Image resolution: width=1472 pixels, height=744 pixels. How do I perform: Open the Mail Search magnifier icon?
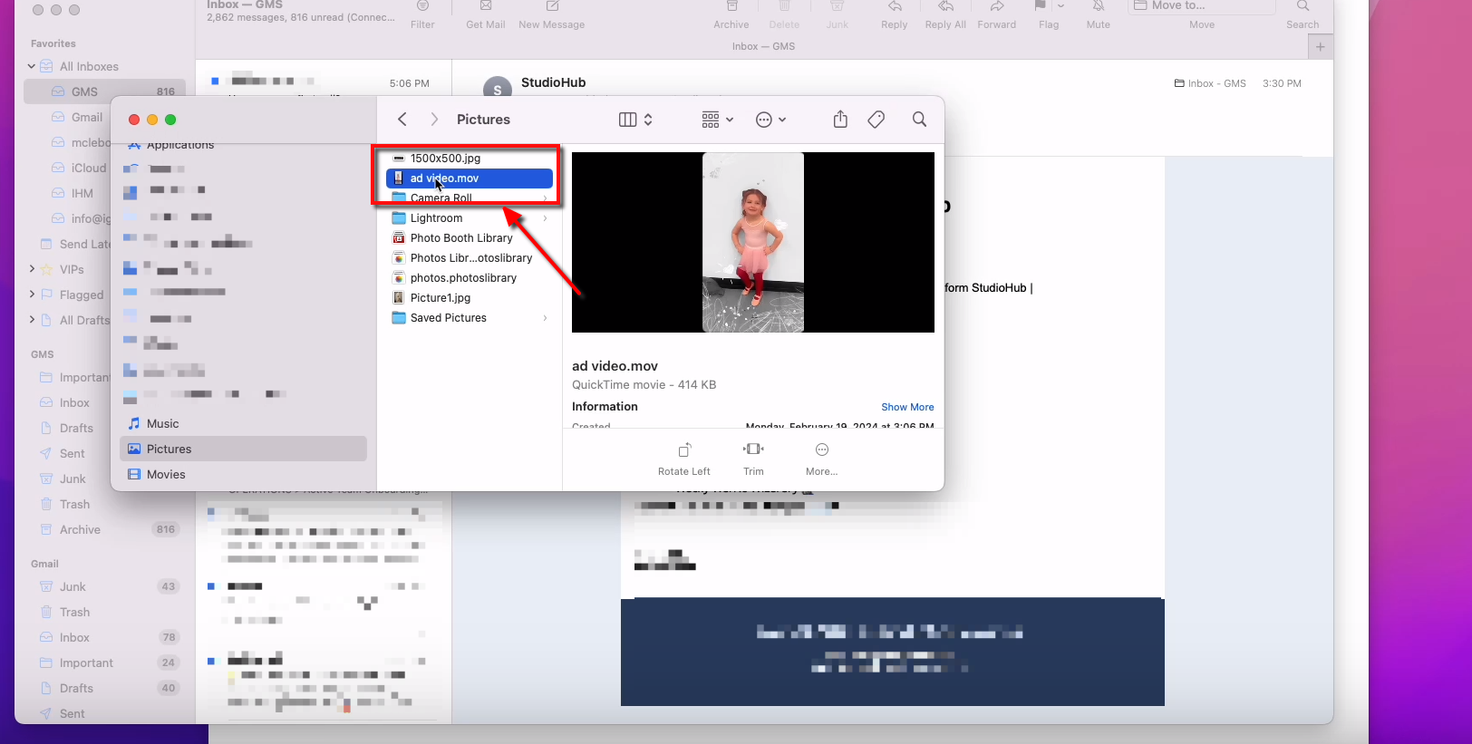coord(1302,6)
